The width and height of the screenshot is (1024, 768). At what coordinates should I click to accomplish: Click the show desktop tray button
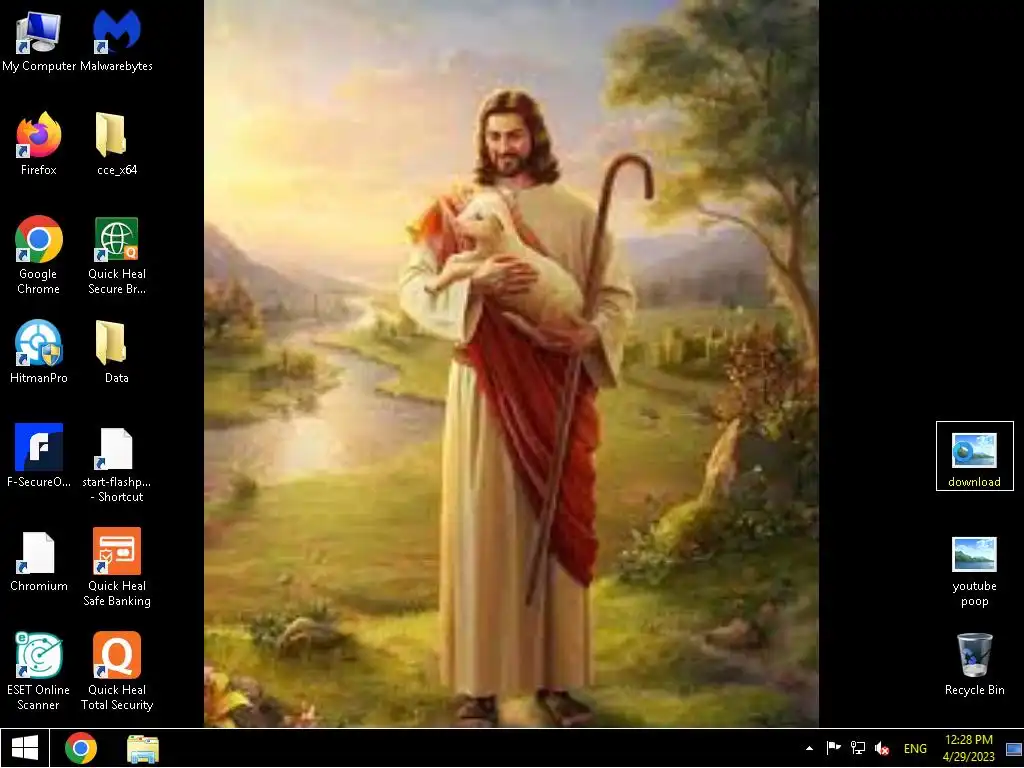[1014, 749]
